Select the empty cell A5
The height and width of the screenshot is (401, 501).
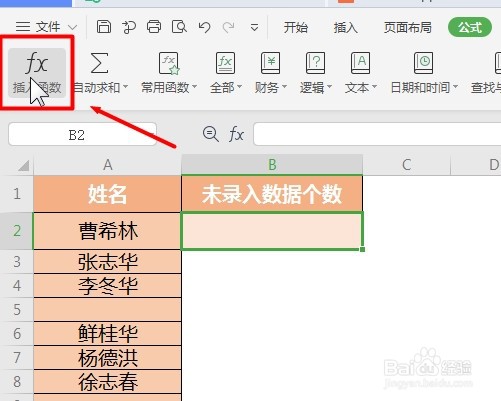[107, 310]
